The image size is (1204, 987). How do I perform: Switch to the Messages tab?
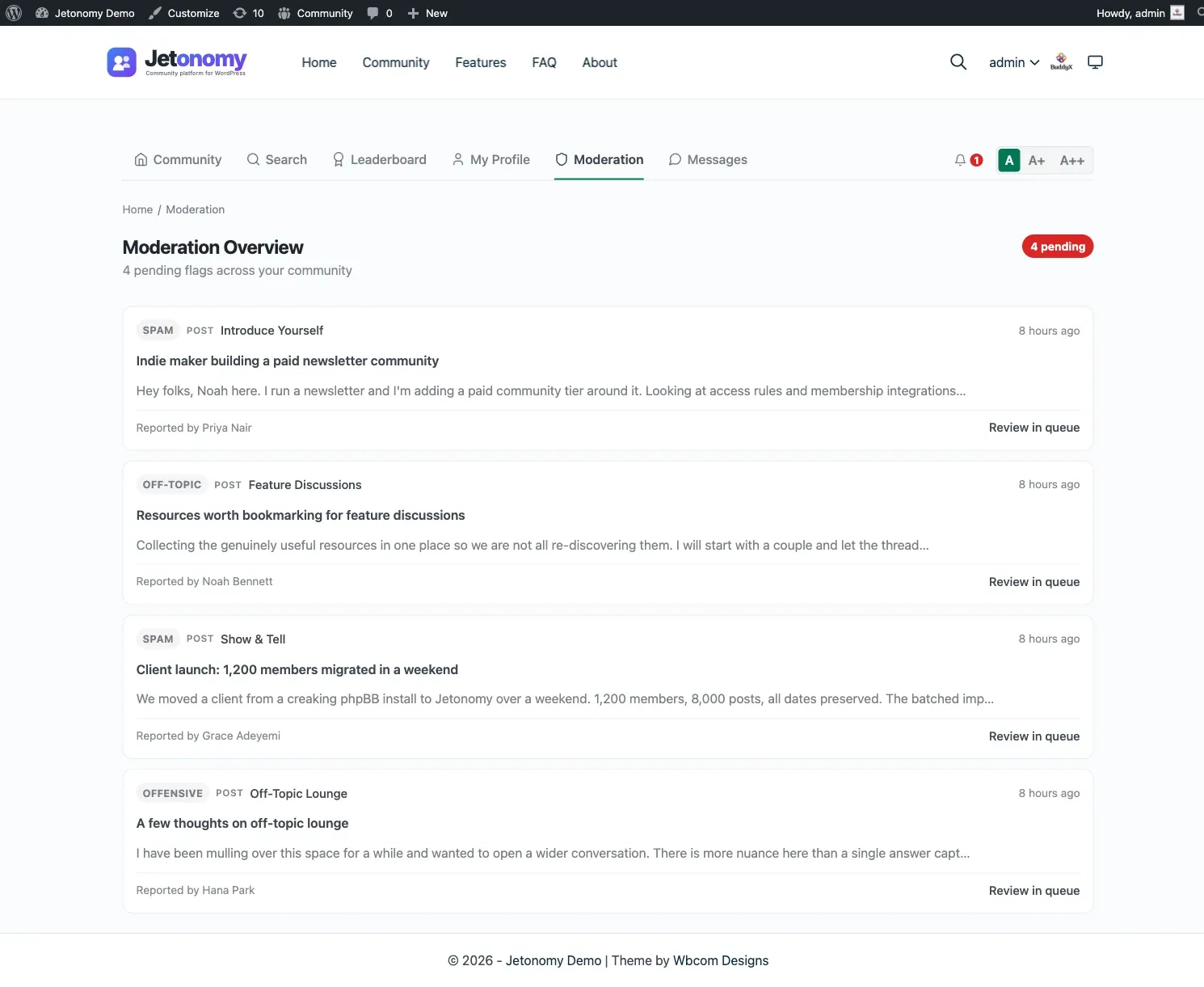pyautogui.click(x=708, y=160)
